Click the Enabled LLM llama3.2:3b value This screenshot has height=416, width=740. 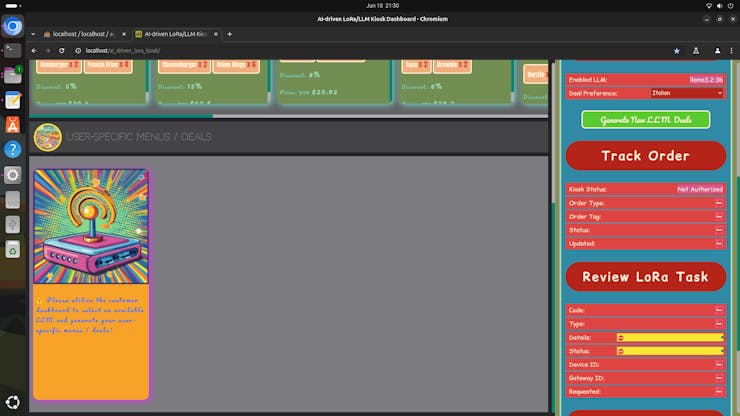(706, 80)
